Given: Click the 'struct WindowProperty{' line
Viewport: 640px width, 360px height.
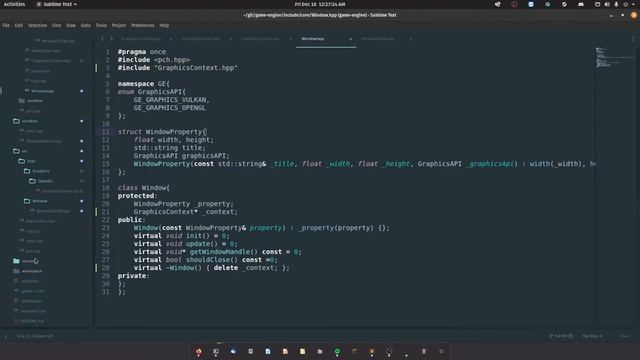Looking at the screenshot, I should [162, 132].
